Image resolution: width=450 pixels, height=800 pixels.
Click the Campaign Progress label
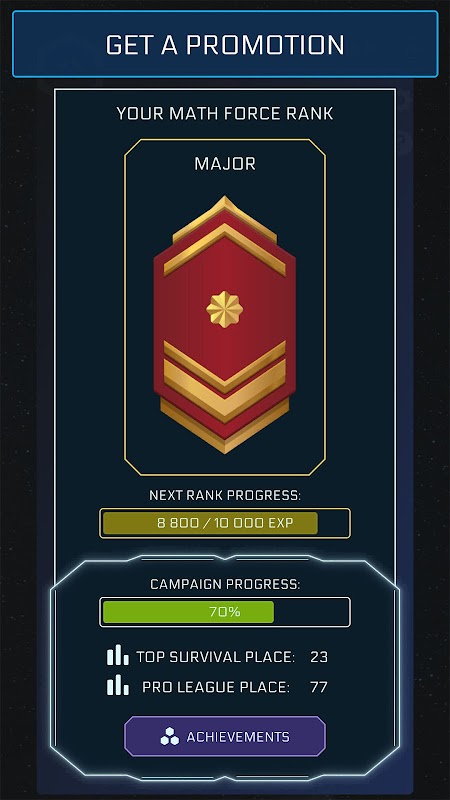pos(225,584)
